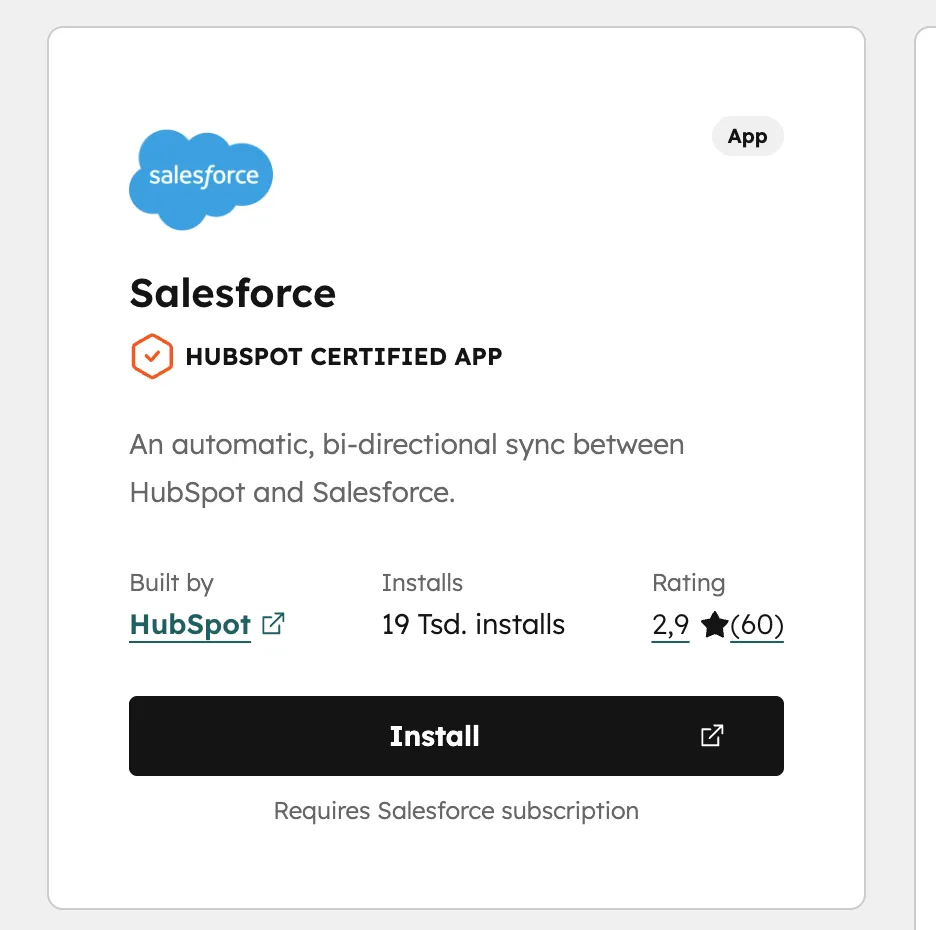
Task: Click the star icon next to the rating
Action: pyautogui.click(x=713, y=625)
